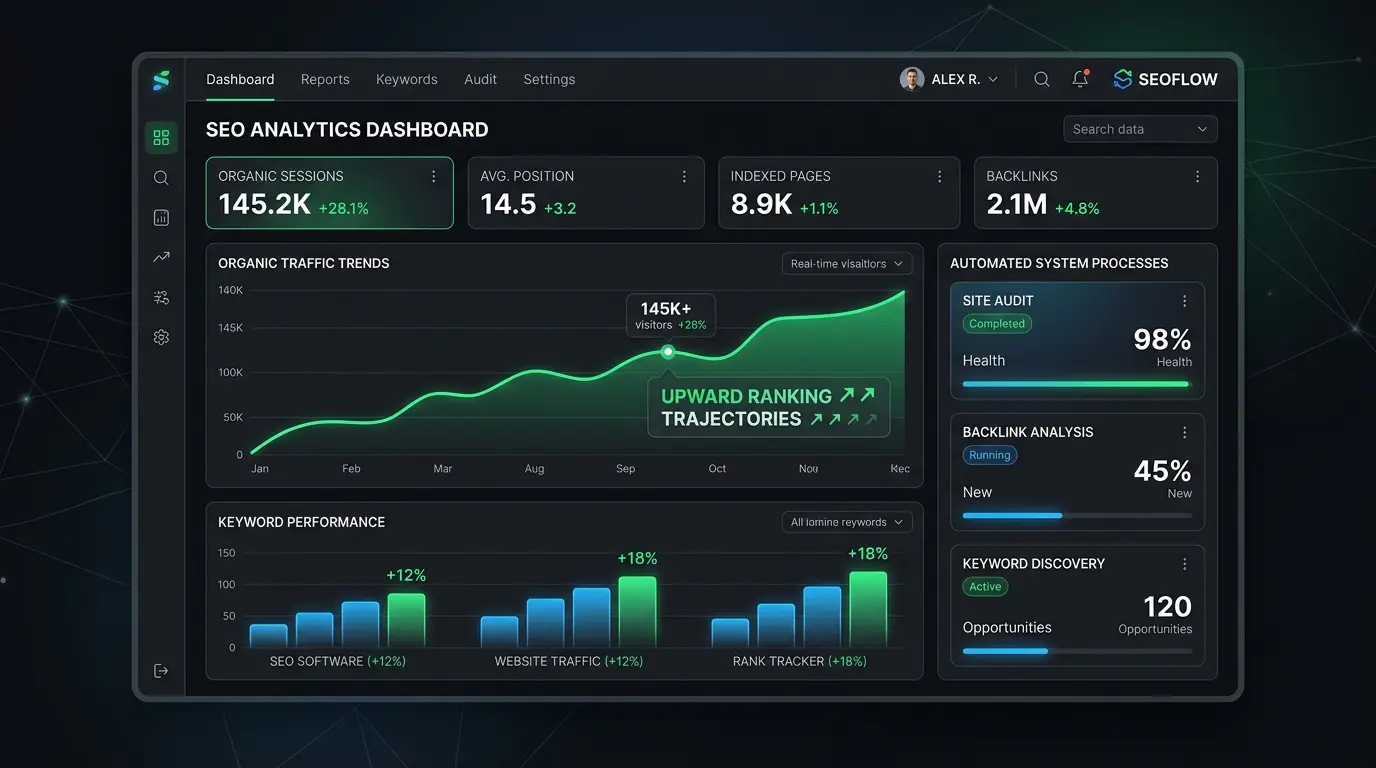
Task: Click the Running status badge
Action: click(x=990, y=455)
